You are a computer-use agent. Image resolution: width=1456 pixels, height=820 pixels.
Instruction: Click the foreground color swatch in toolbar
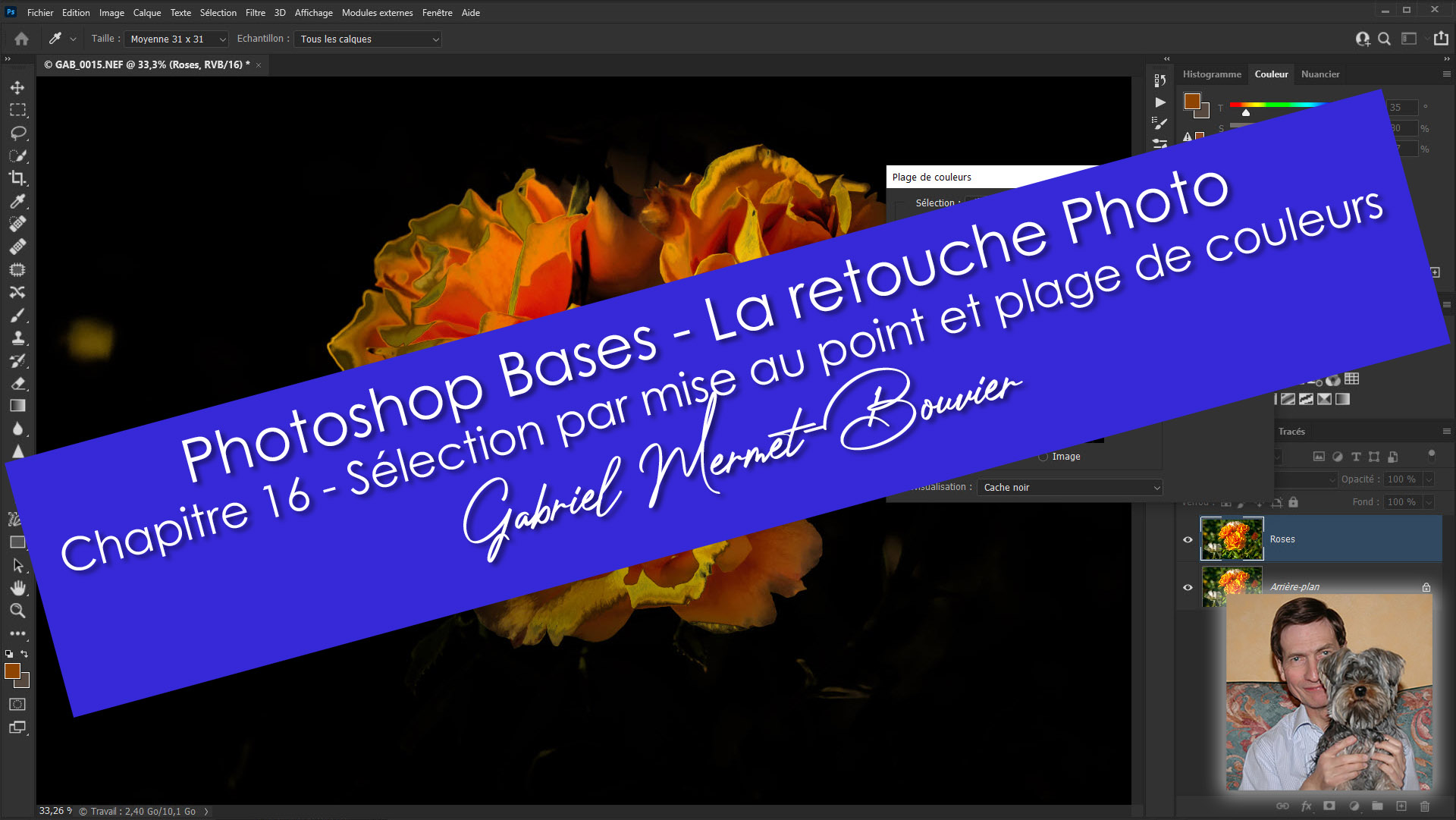coord(12,671)
